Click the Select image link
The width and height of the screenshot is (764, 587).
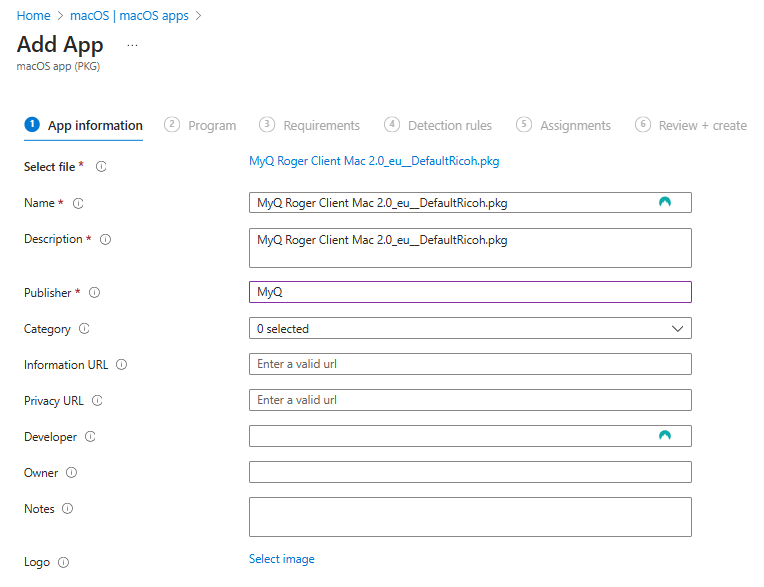point(281,559)
